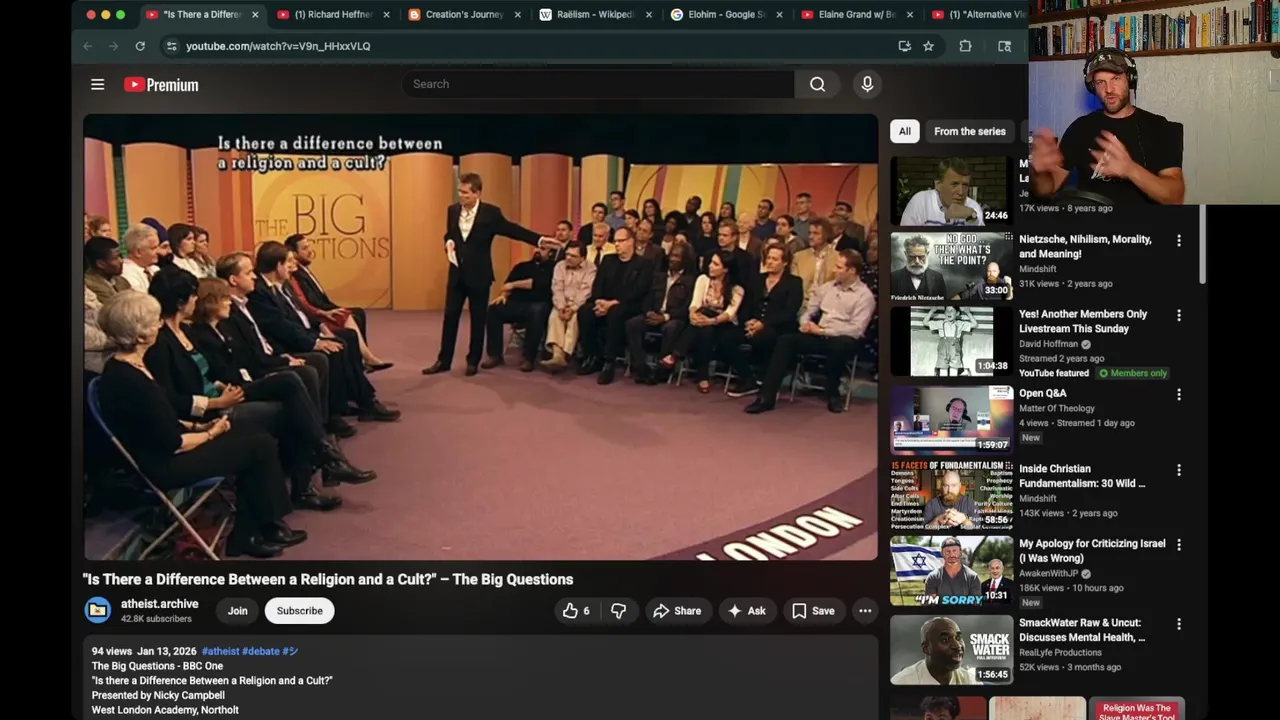Screen dimensions: 1280x720
Task: Switch to the Elohim Google Search tab
Action: pyautogui.click(x=727, y=15)
